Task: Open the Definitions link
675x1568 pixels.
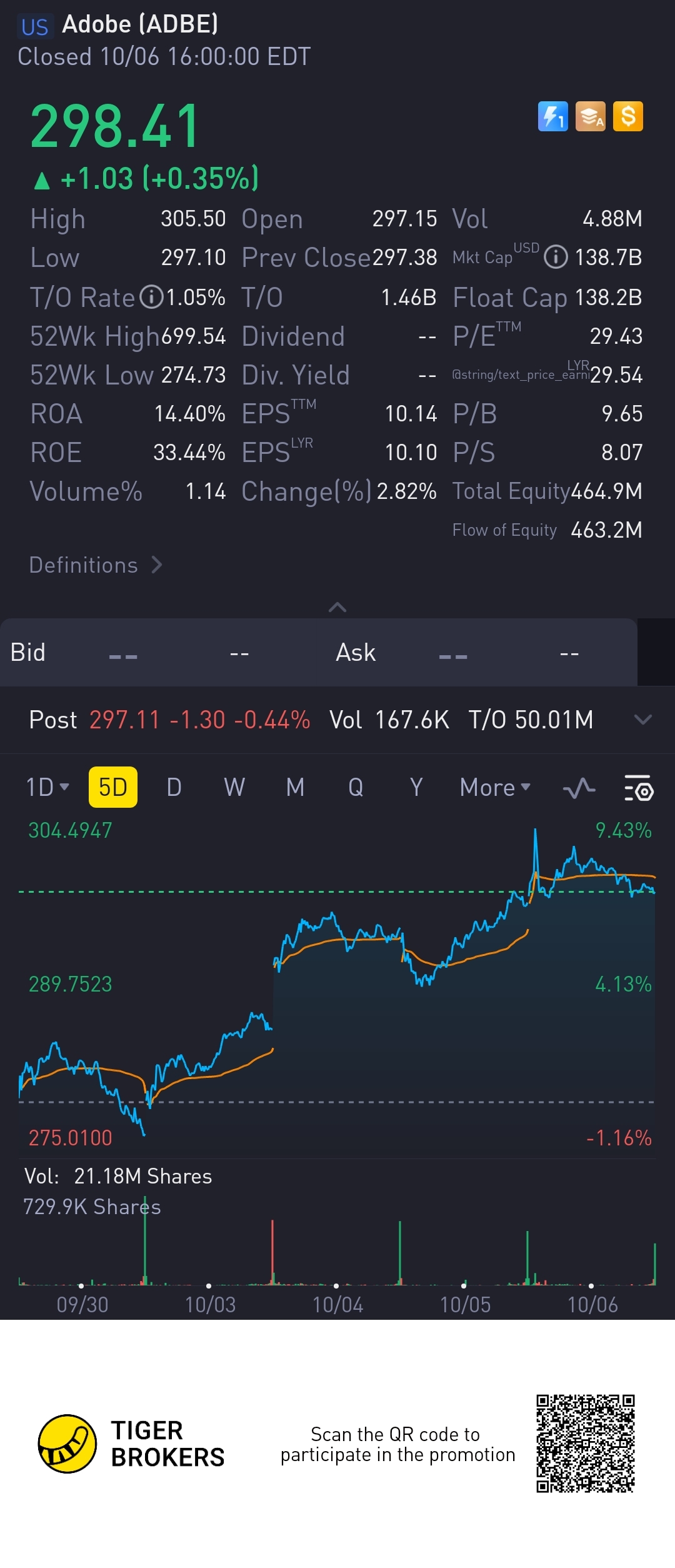Action: coord(96,565)
